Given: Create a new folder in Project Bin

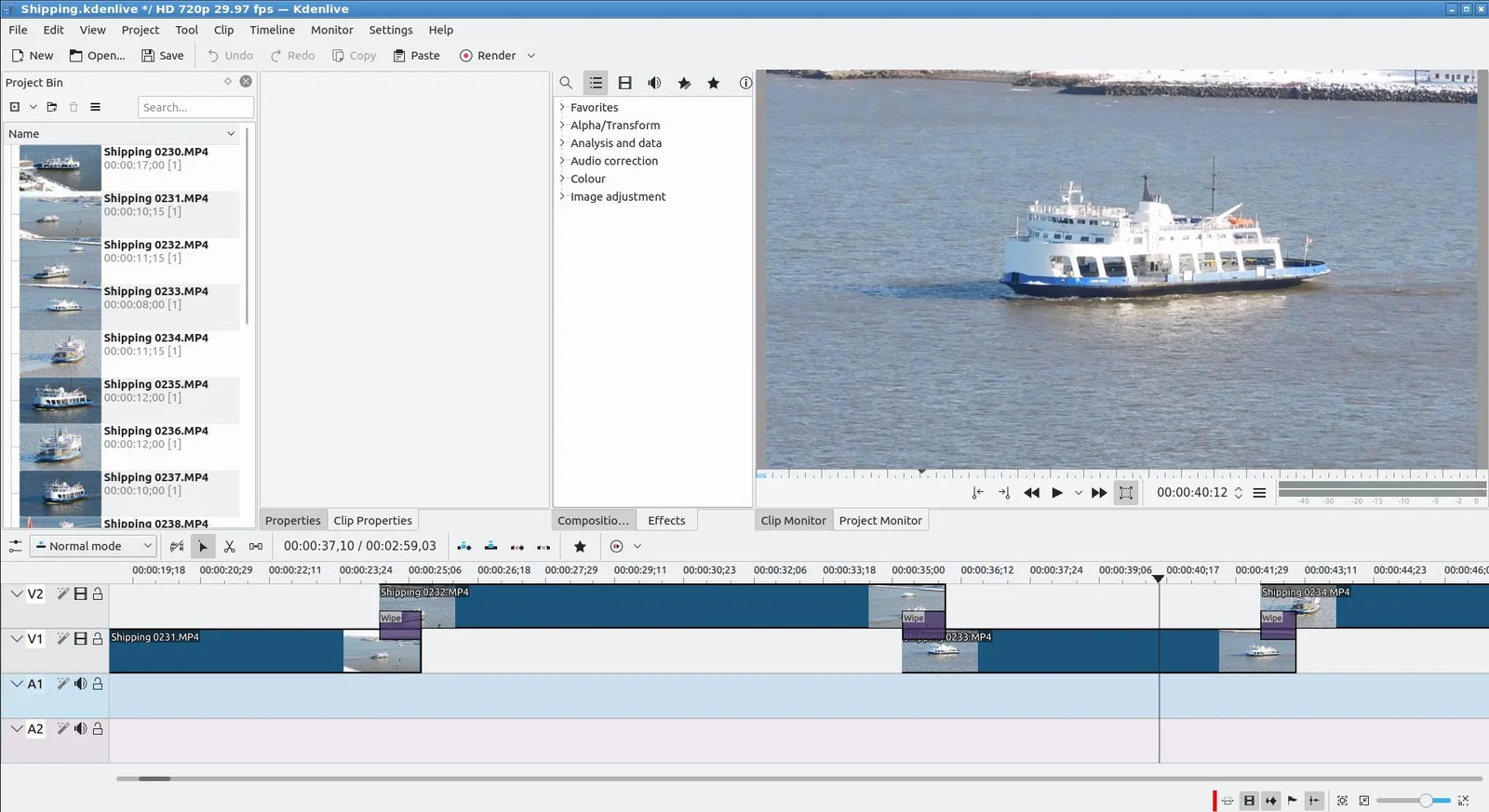Looking at the screenshot, I should pos(52,107).
